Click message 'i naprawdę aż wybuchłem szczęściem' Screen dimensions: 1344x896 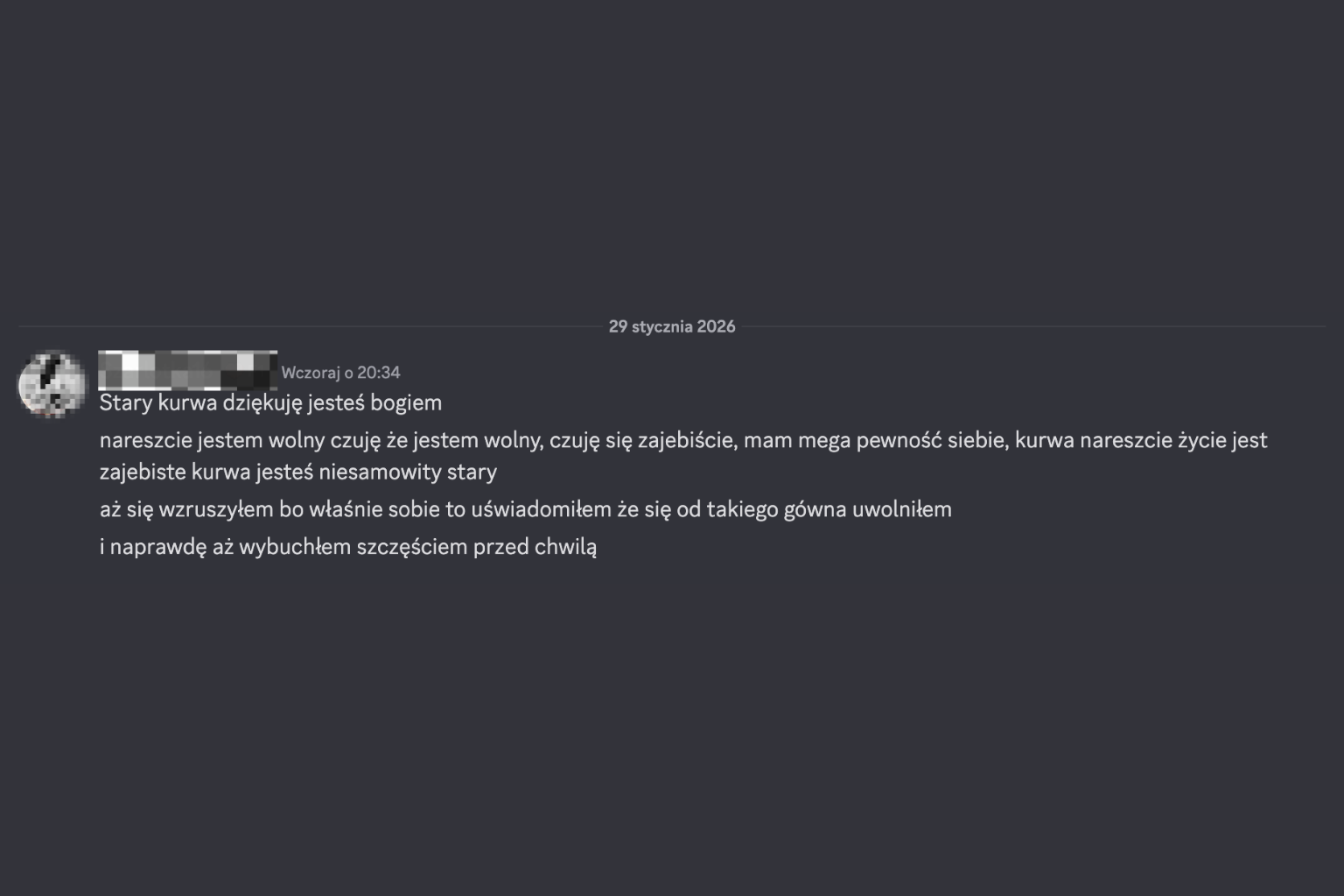347,547
